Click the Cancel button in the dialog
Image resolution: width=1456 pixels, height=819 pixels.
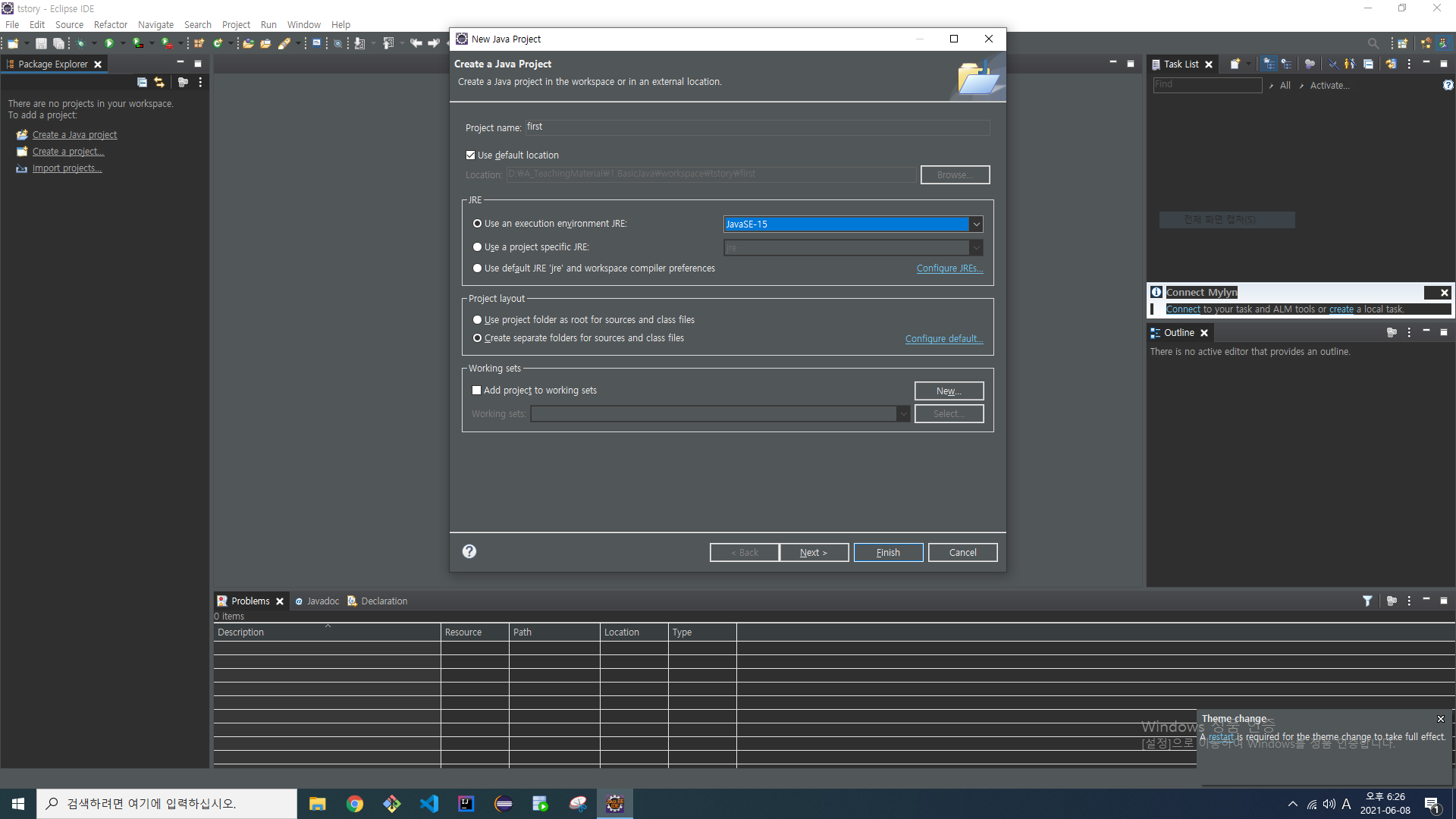[x=962, y=553]
